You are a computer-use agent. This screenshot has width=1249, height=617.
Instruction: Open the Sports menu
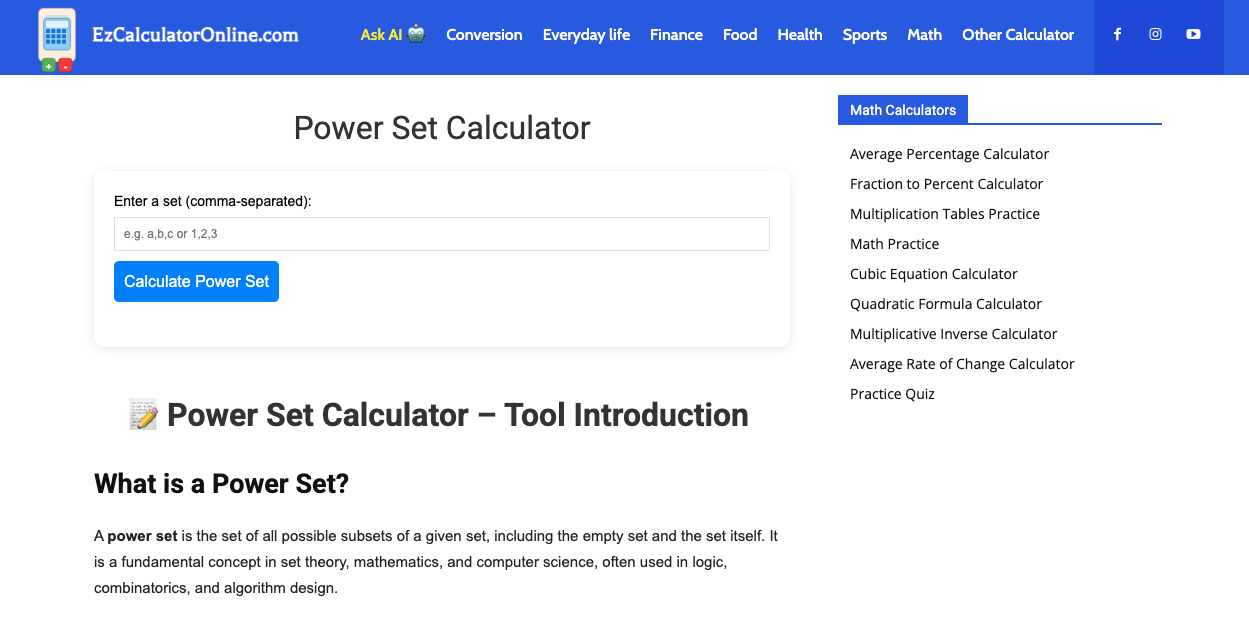(x=864, y=35)
